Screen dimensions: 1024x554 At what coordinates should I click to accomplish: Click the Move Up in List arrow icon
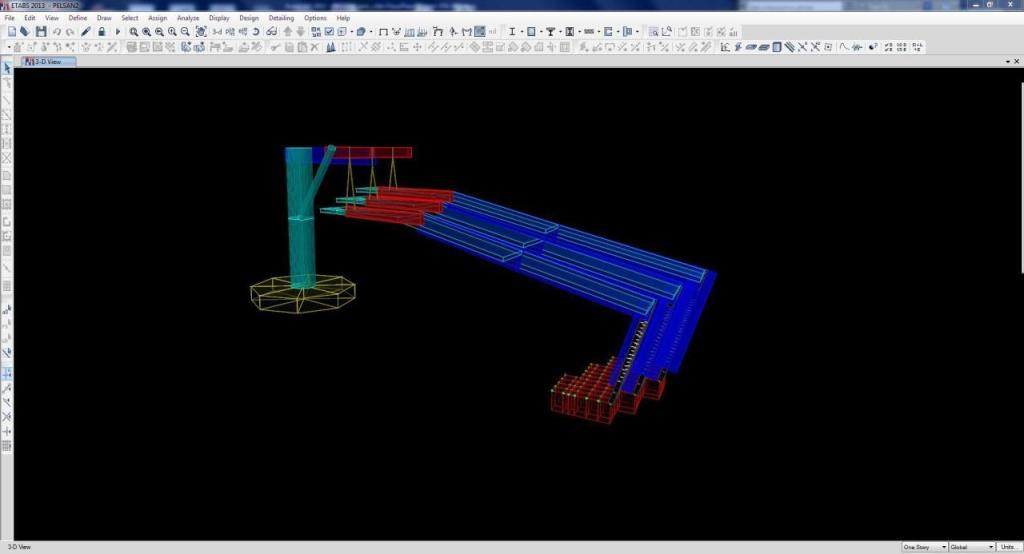tap(286, 32)
